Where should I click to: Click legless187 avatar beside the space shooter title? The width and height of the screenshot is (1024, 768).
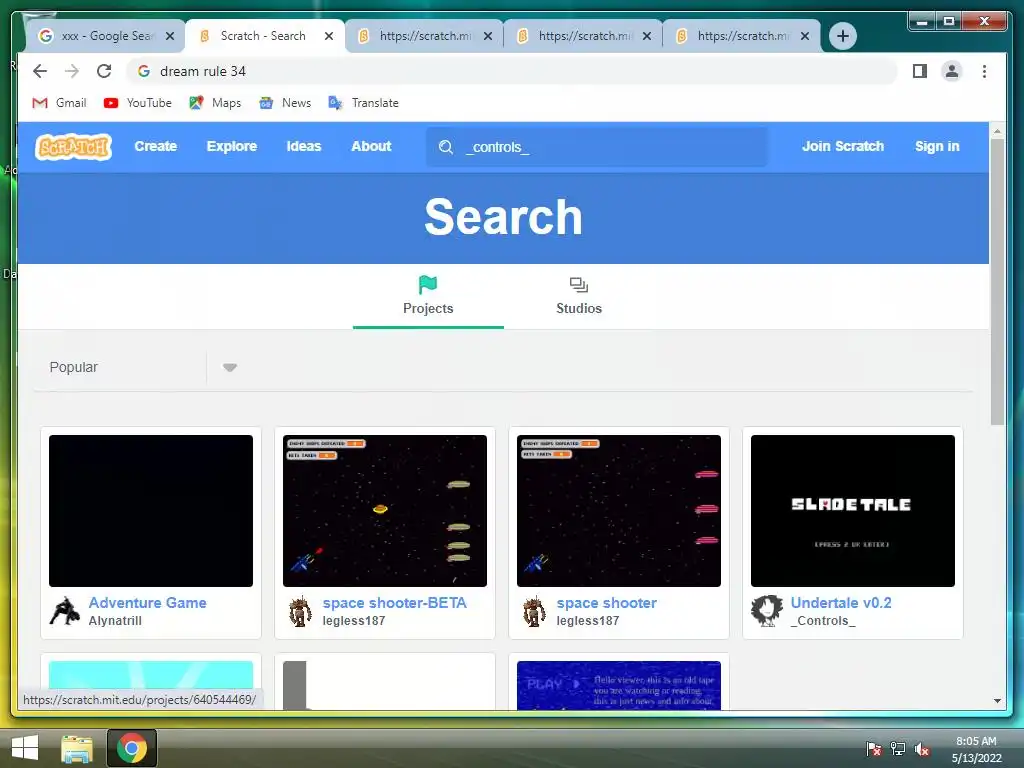[534, 611]
